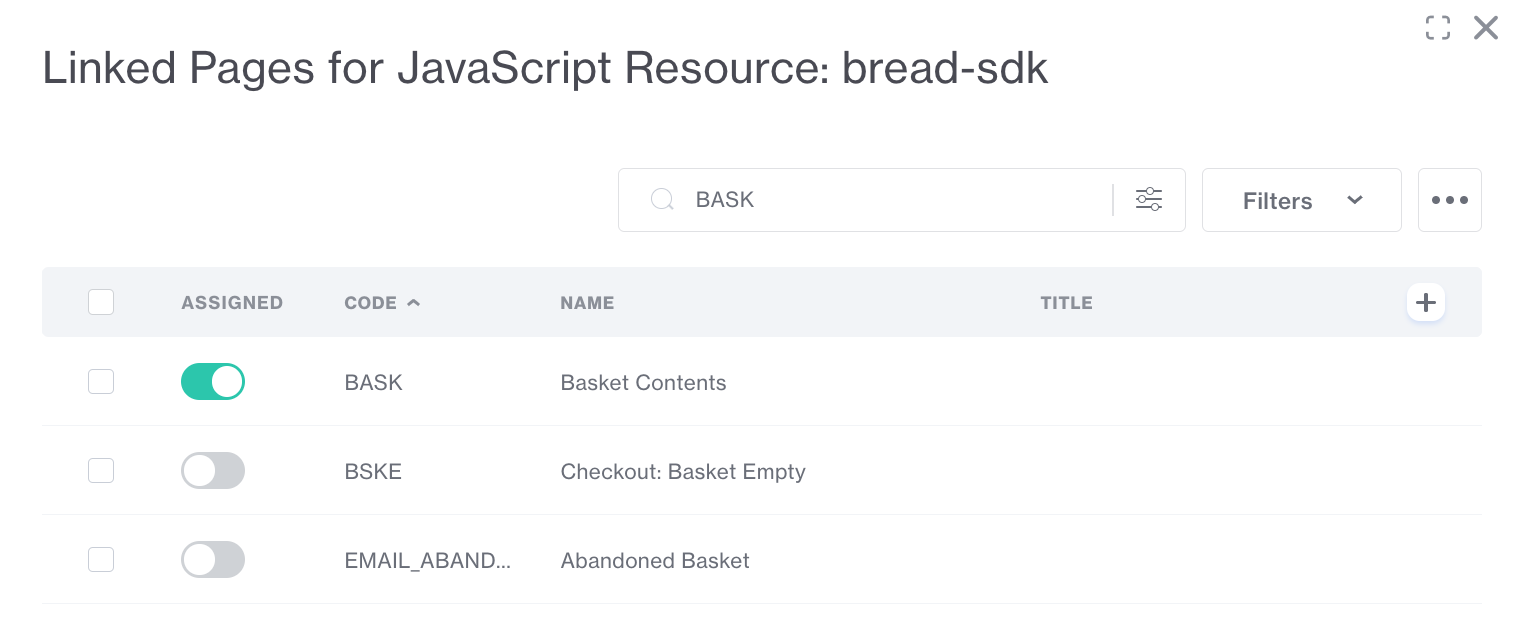Enable assigned toggle for Abandoned Basket
1514x618 pixels.
213,560
